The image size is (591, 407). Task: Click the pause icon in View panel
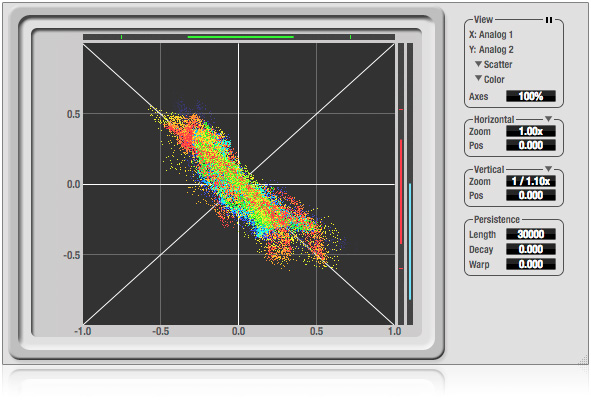point(549,20)
